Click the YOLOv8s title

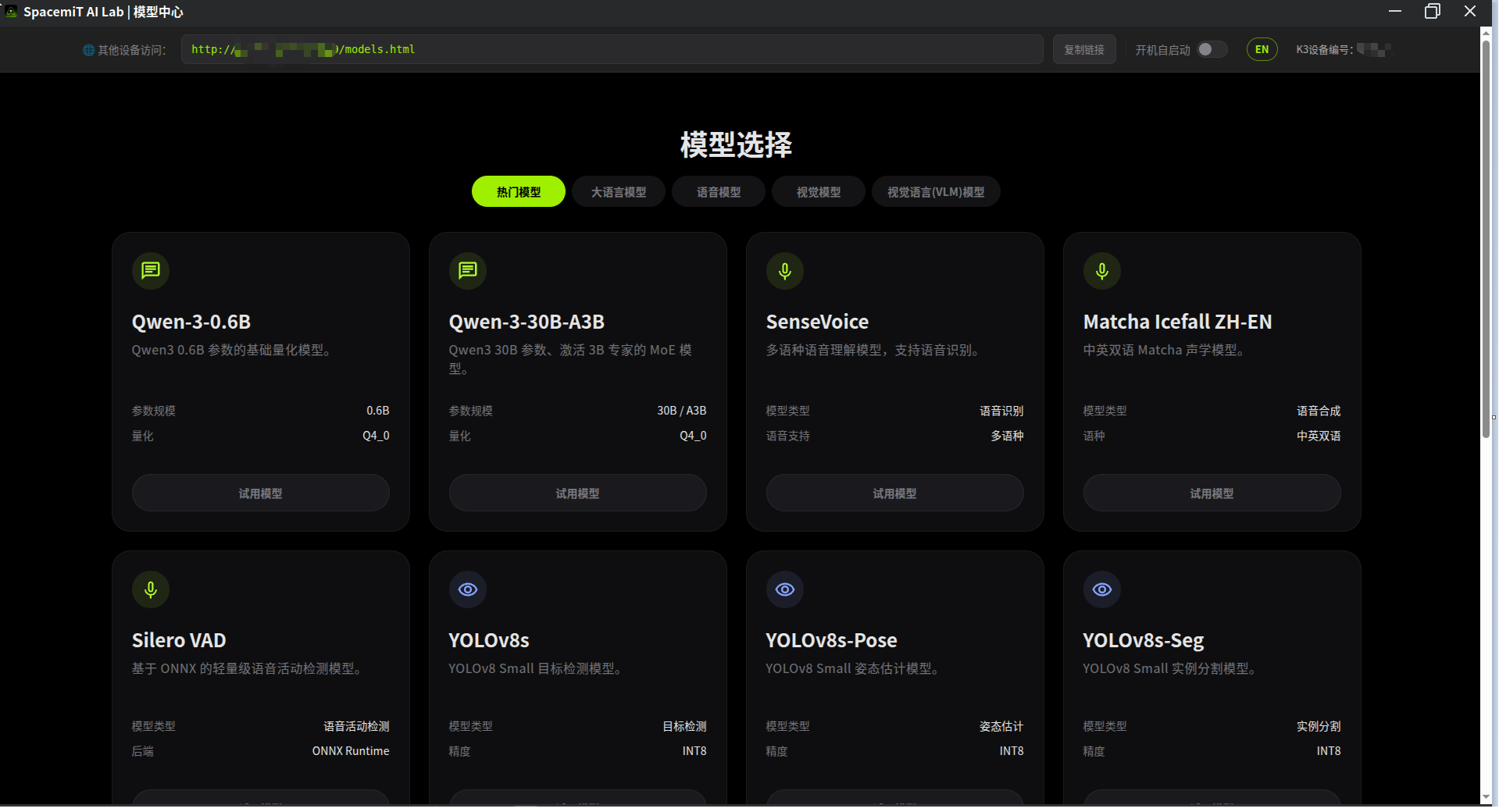click(x=489, y=640)
